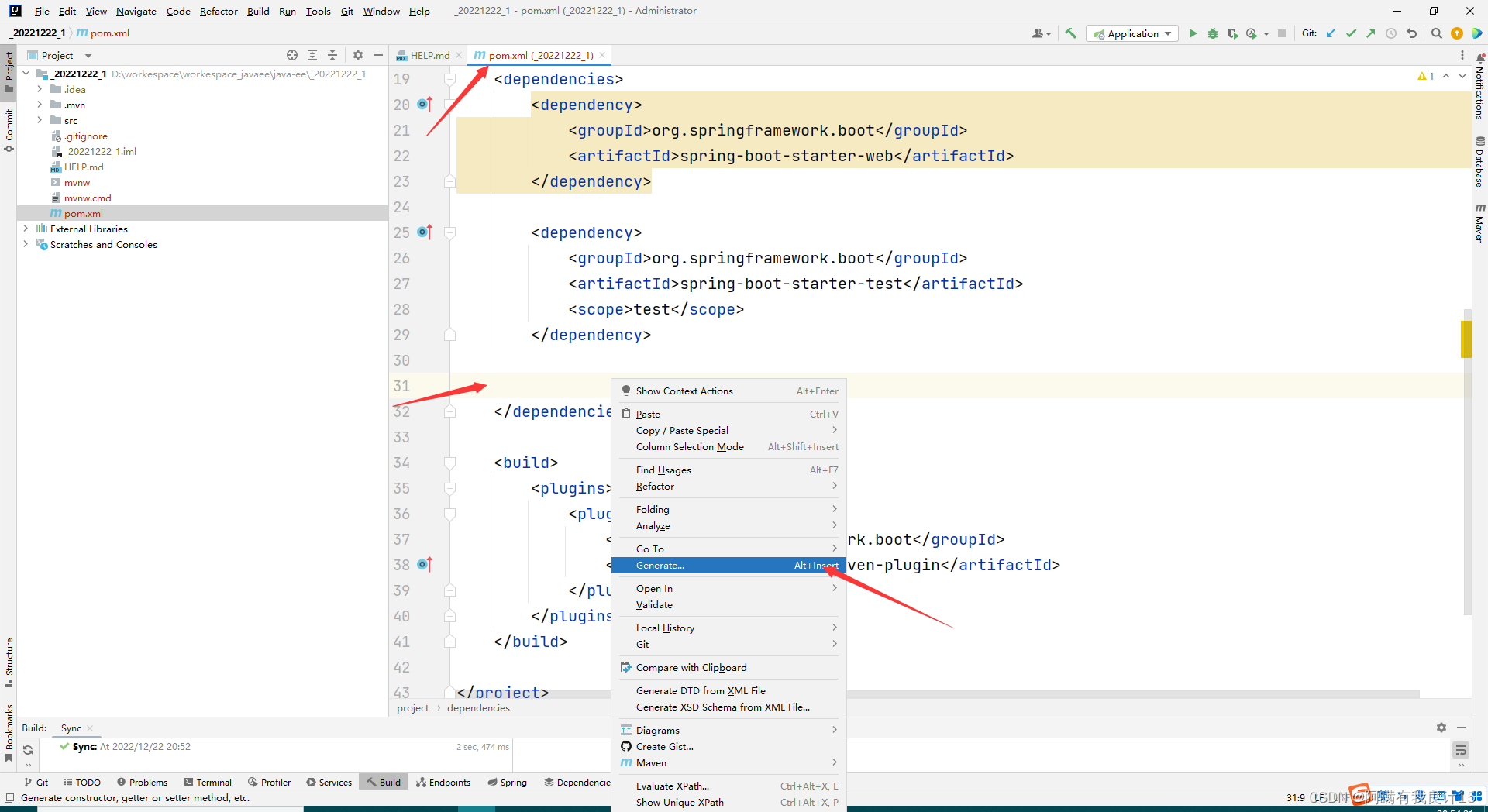Select opened file with the locate target icon
The image size is (1488, 812).
click(291, 55)
